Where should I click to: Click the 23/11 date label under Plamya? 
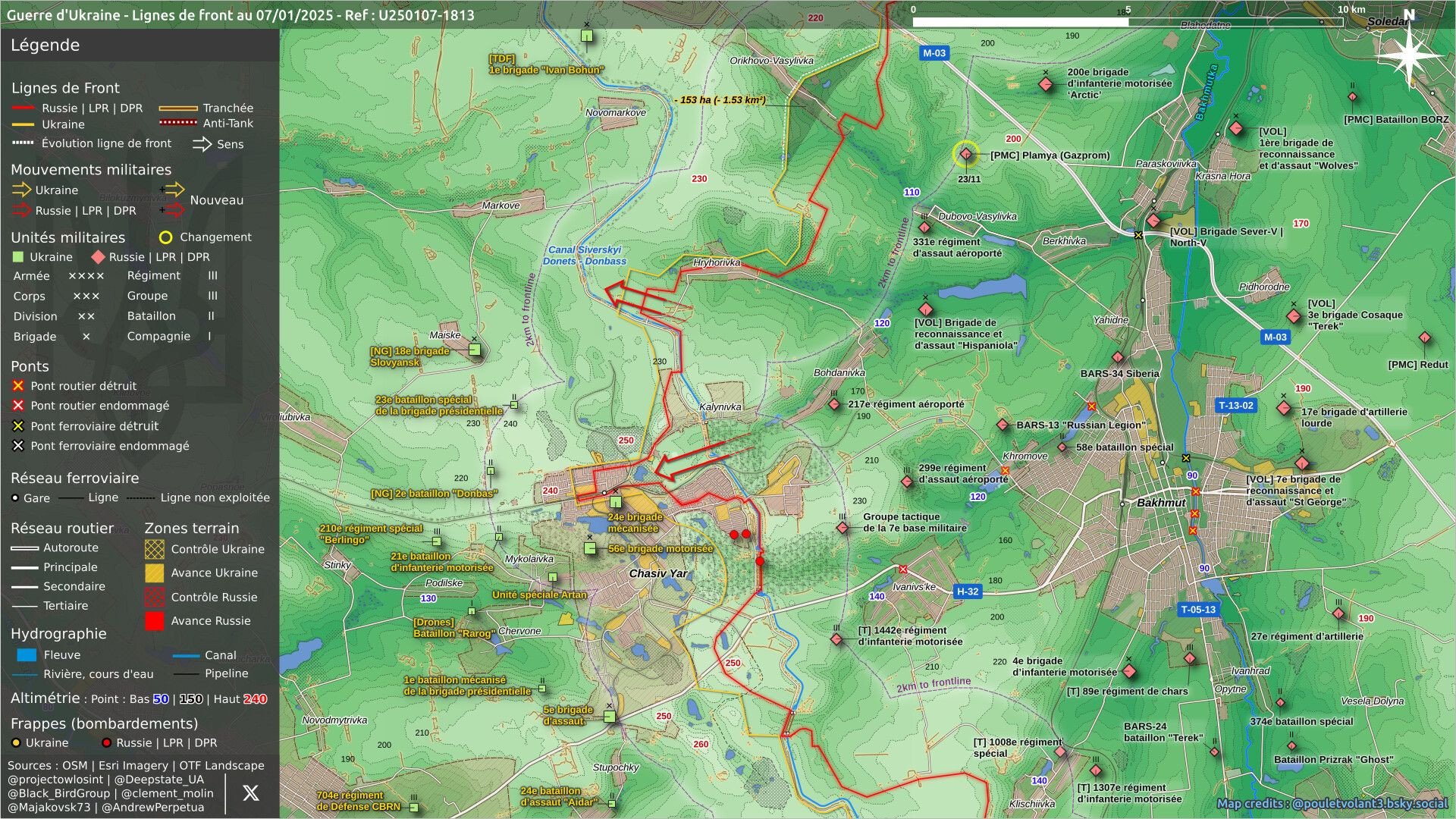click(x=969, y=180)
